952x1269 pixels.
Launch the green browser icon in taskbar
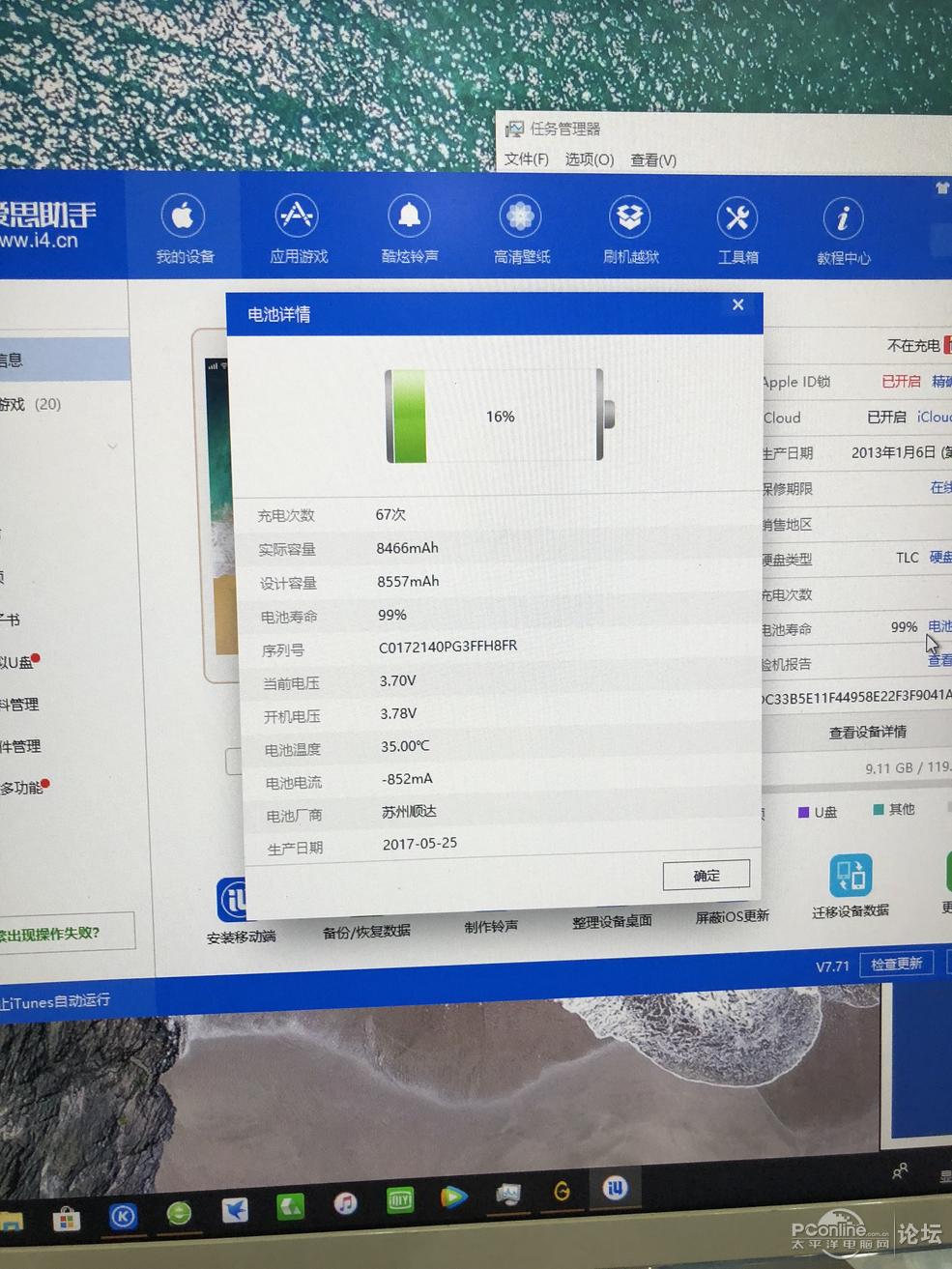179,1213
